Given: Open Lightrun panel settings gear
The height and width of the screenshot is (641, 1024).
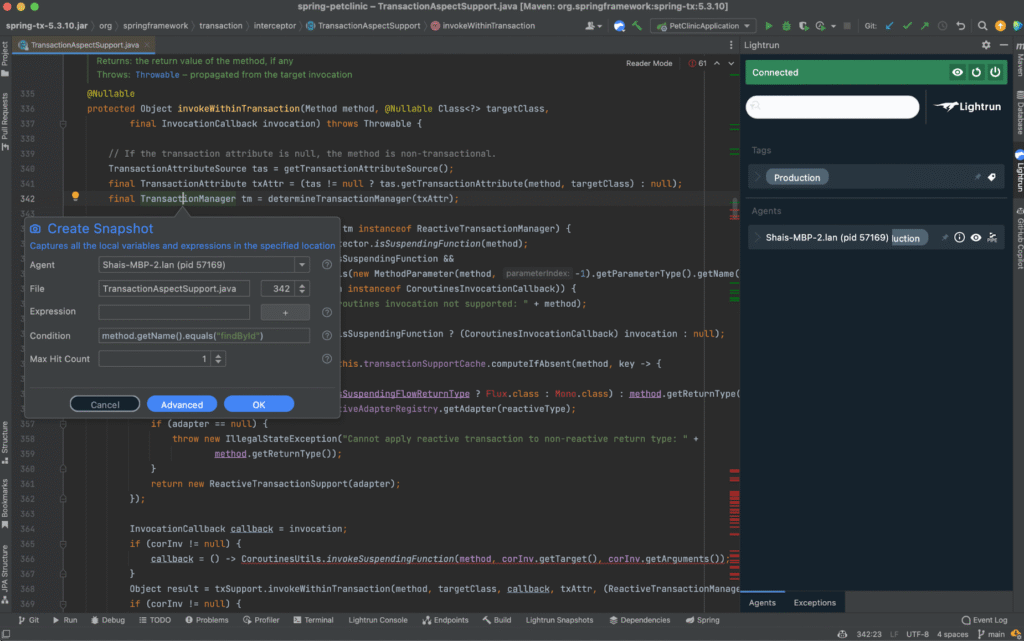Looking at the screenshot, I should [x=986, y=44].
